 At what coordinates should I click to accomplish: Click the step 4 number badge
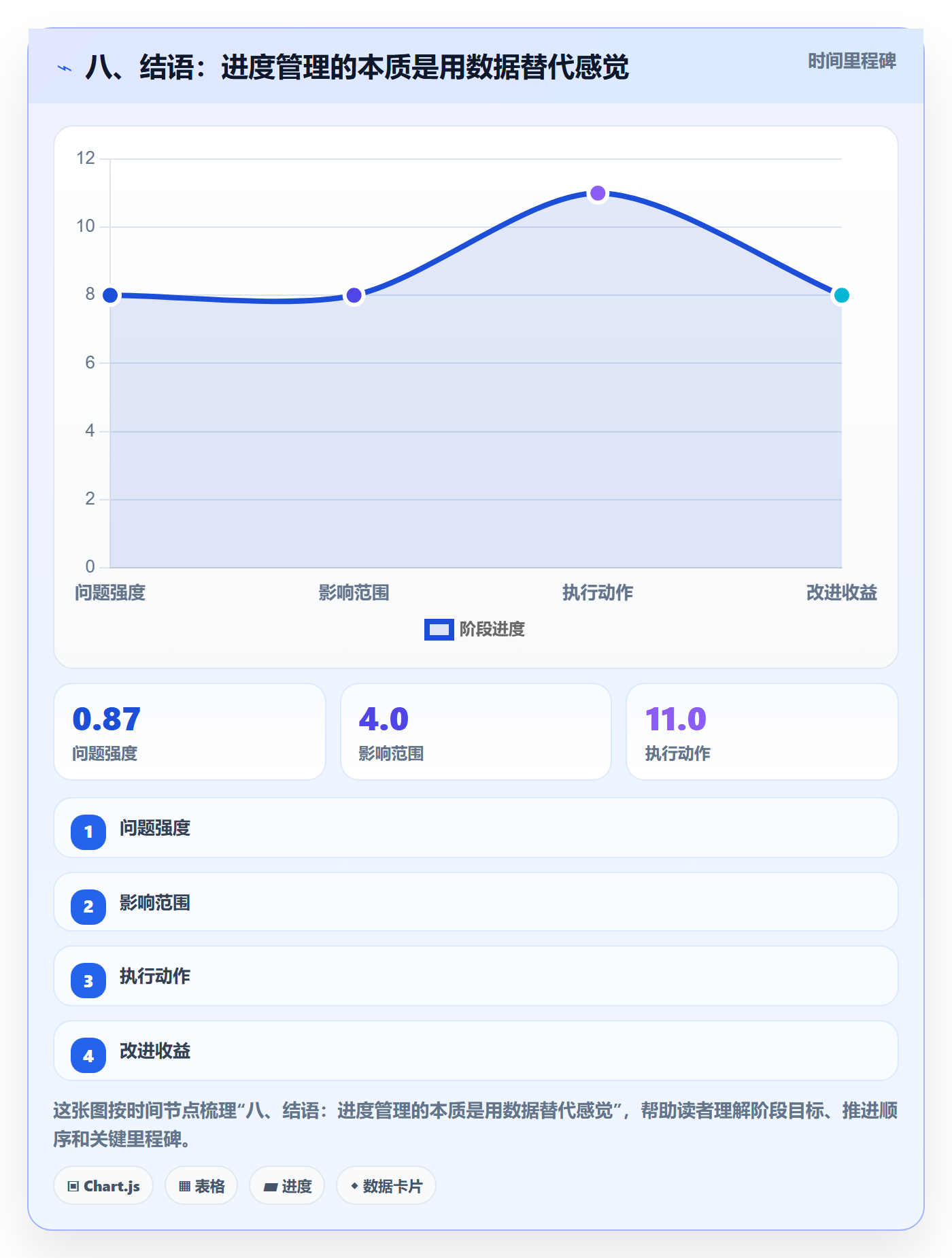[x=88, y=1055]
